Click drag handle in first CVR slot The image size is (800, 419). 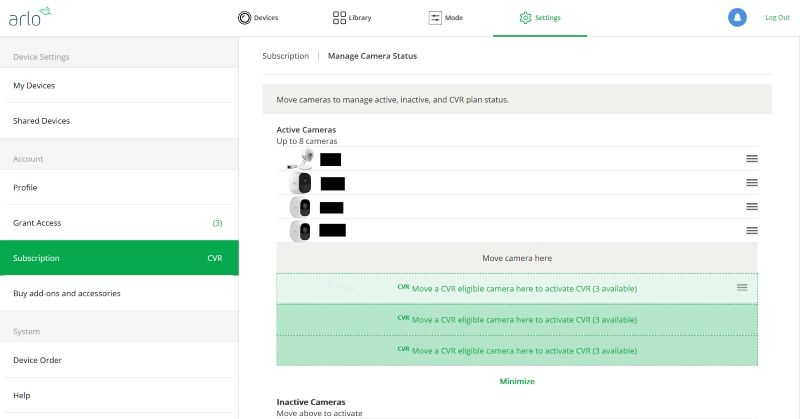pos(742,288)
